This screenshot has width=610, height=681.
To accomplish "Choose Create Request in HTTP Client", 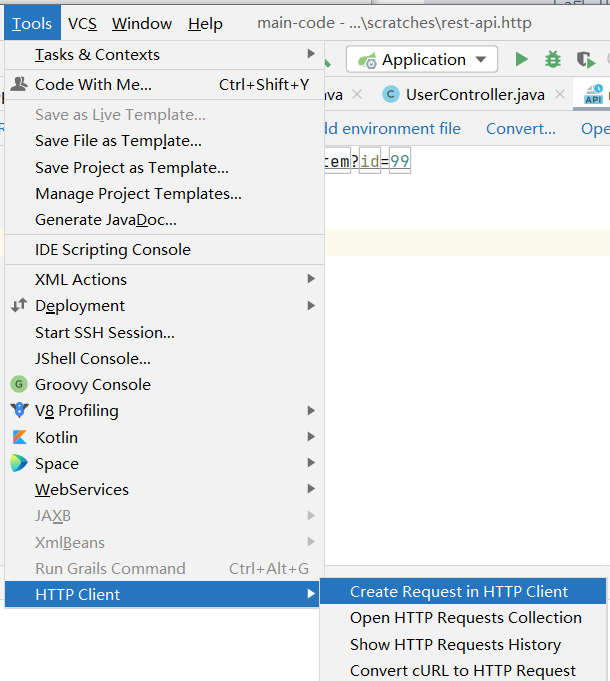I will 463,592.
